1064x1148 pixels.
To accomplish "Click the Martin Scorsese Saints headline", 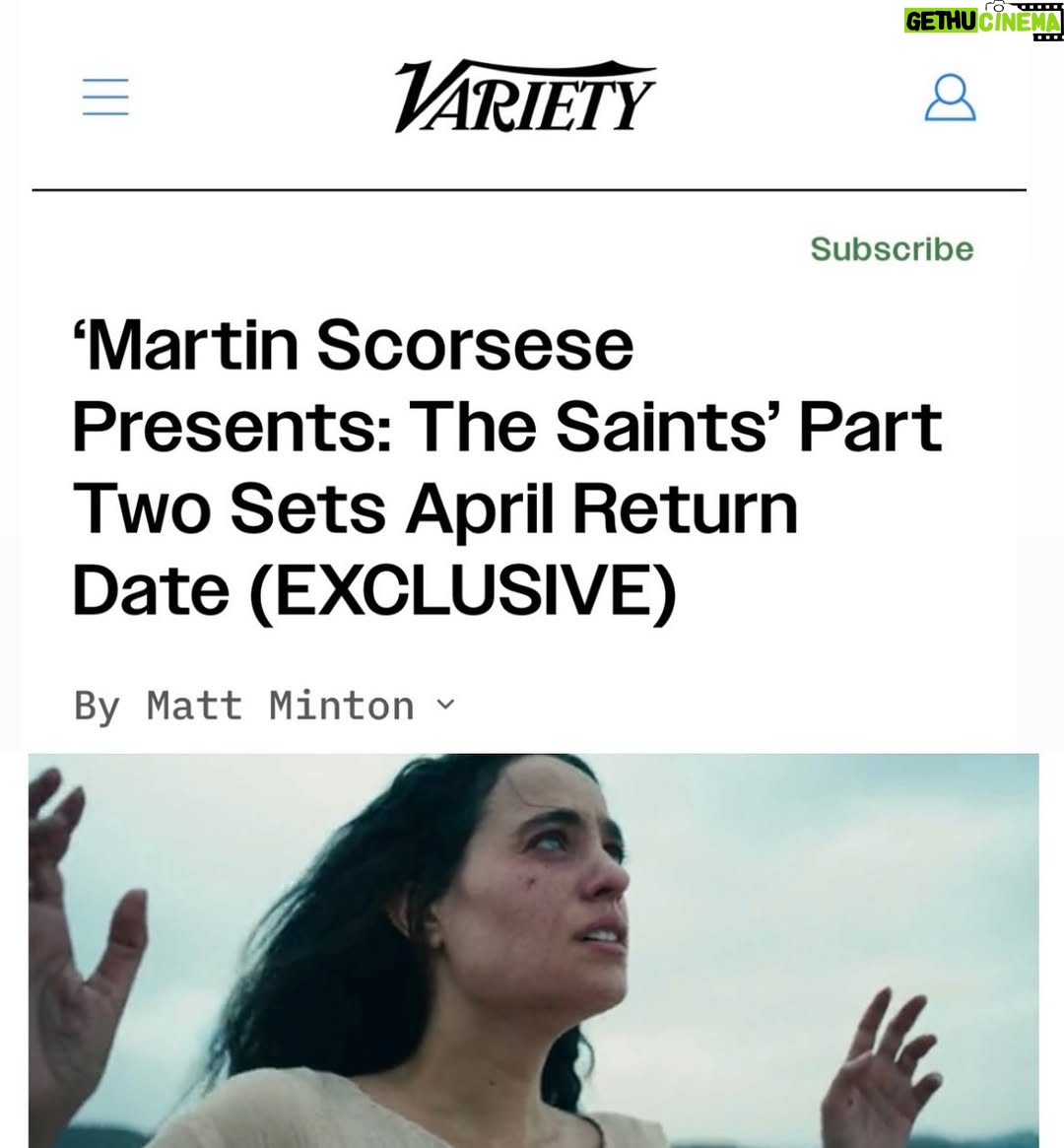I will click(507, 469).
